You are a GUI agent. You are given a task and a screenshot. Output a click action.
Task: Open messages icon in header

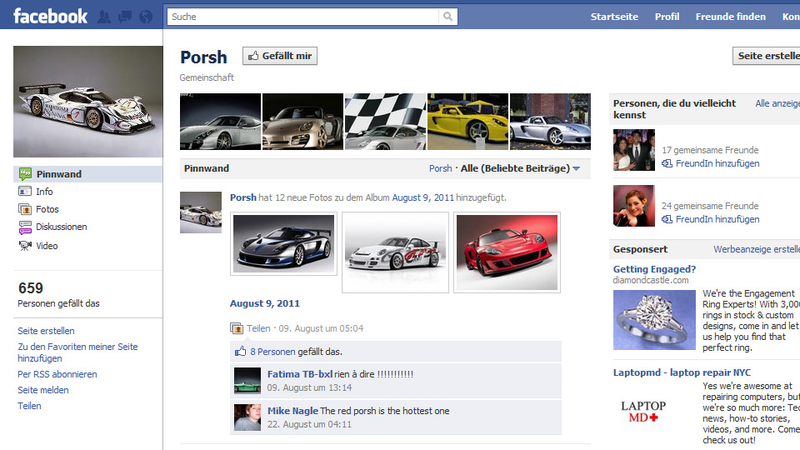click(x=124, y=17)
